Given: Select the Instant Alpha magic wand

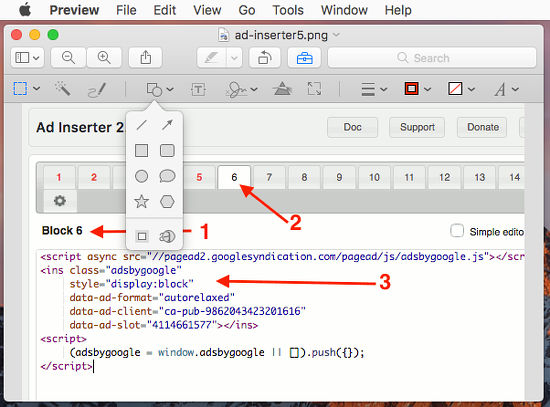Looking at the screenshot, I should pyautogui.click(x=62, y=88).
